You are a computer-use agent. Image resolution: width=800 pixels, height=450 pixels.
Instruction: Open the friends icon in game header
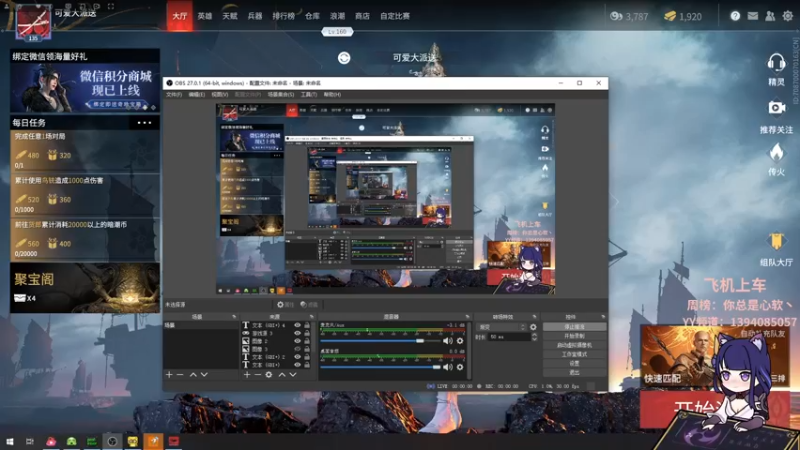tap(770, 16)
